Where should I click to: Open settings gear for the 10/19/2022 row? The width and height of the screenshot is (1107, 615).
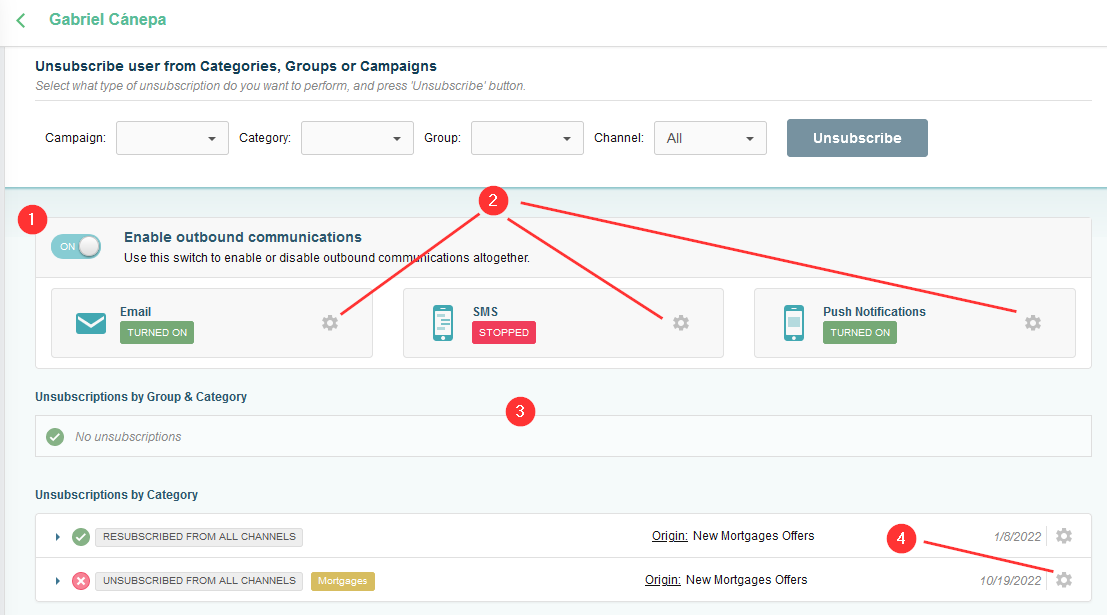coord(1064,580)
